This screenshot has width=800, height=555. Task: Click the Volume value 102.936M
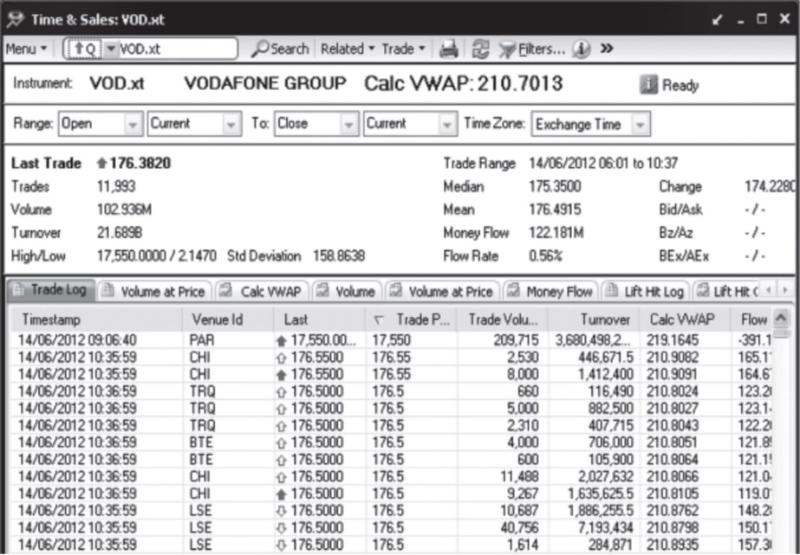[124, 210]
